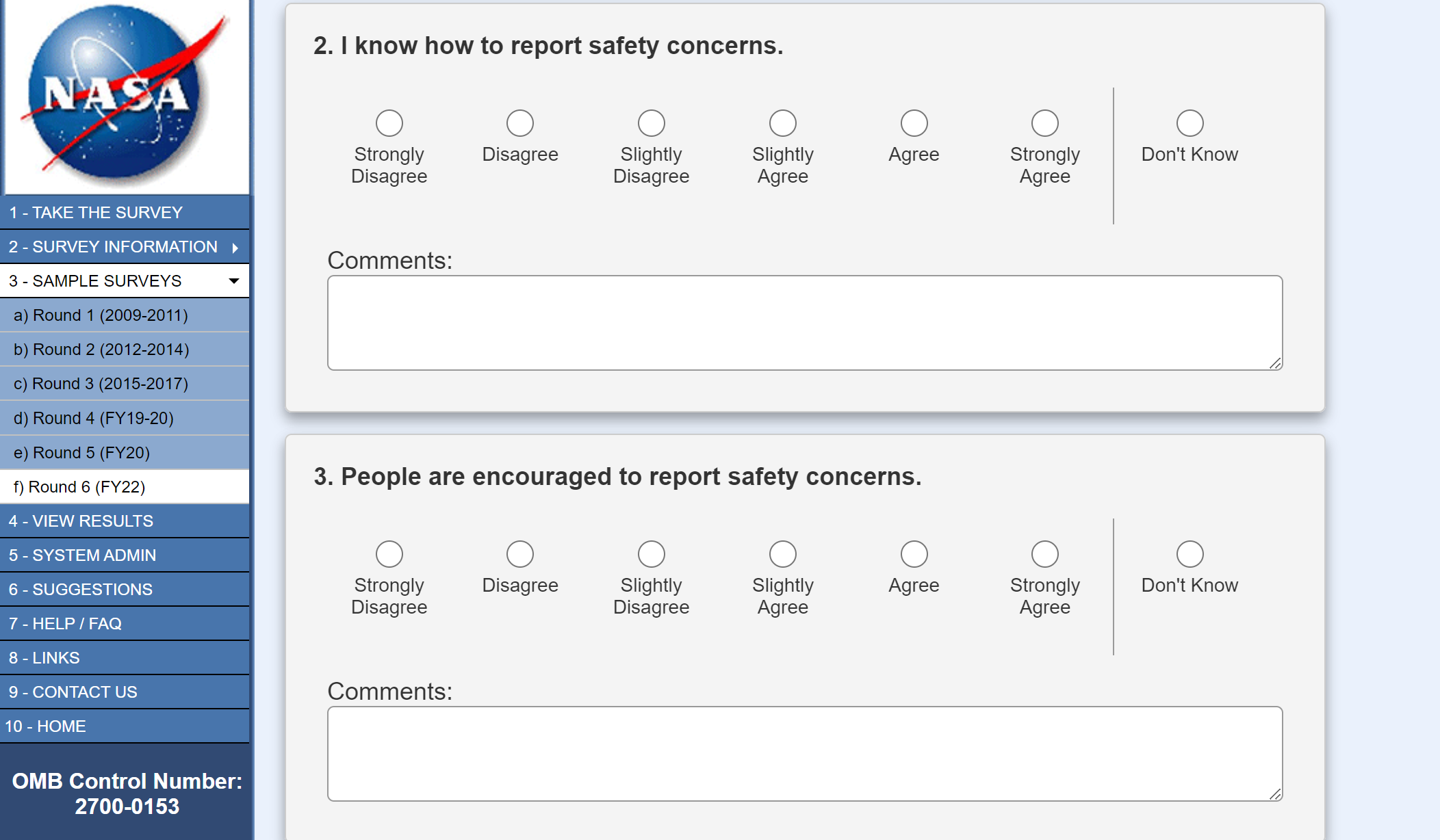Open the Contact Us page
The image size is (1440, 840).
73,692
